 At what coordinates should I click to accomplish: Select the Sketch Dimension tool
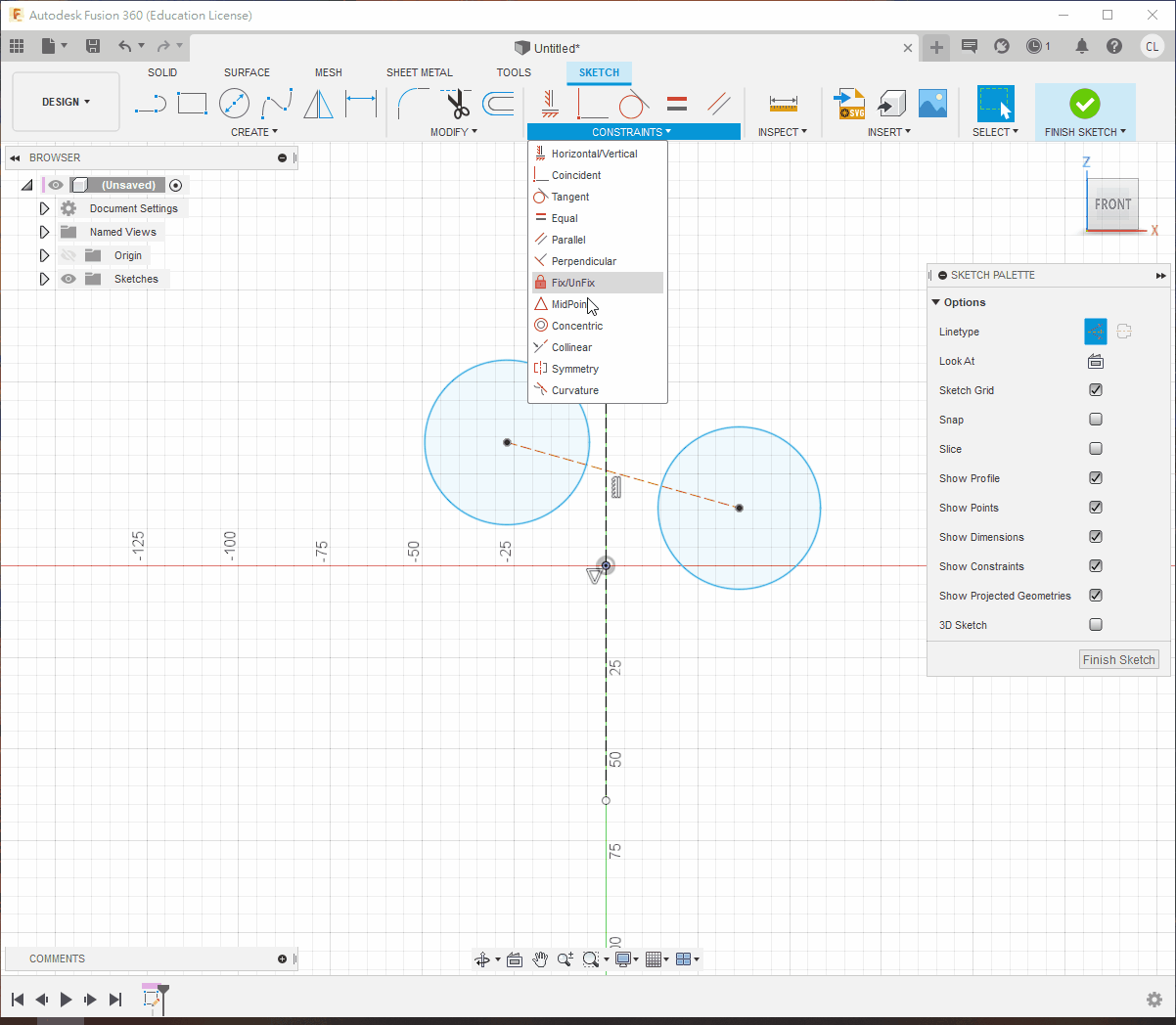point(361,104)
